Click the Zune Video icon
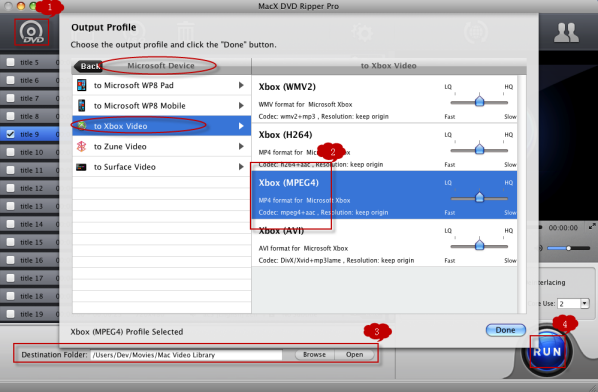Viewport: 598px width, 392px height. (81, 146)
